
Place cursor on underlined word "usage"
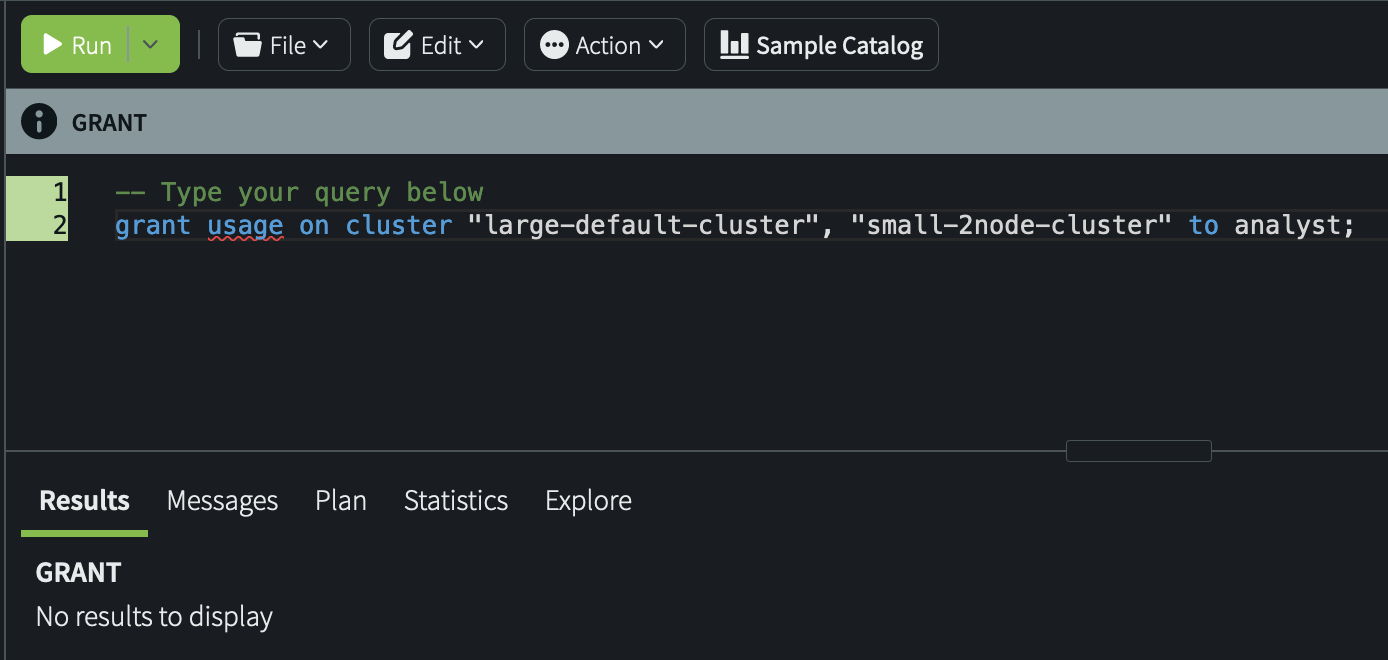click(x=245, y=225)
